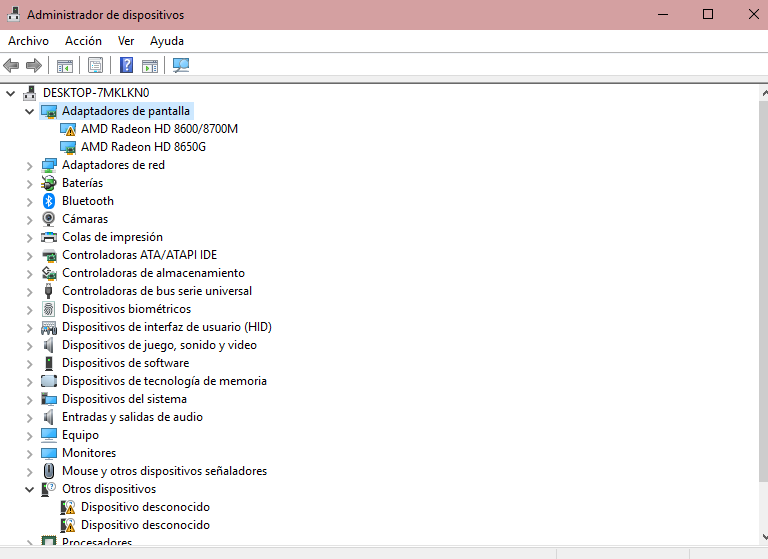Screen dimensions: 768x559
Task: Select the Controladoras de almacenamiento label
Action: pyautogui.click(x=153, y=273)
